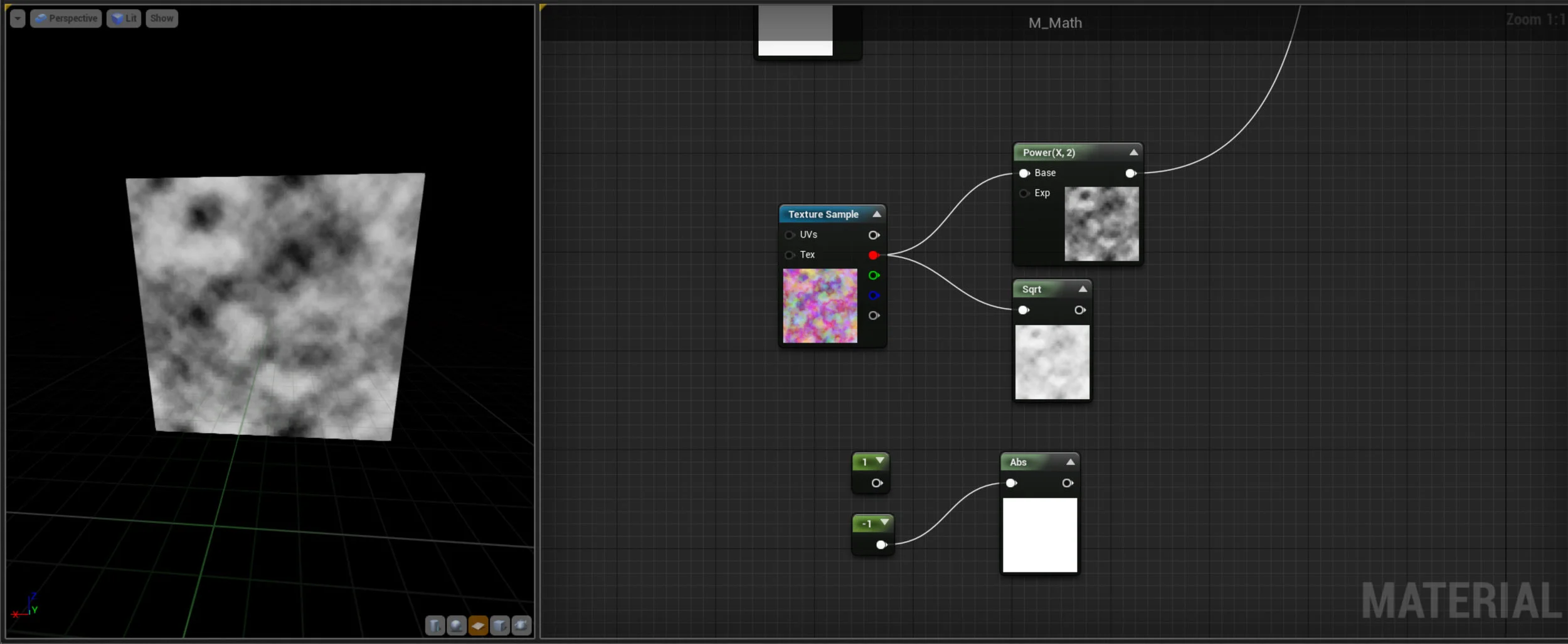Open the Perspective view menu
The image size is (1568, 644).
coord(65,18)
